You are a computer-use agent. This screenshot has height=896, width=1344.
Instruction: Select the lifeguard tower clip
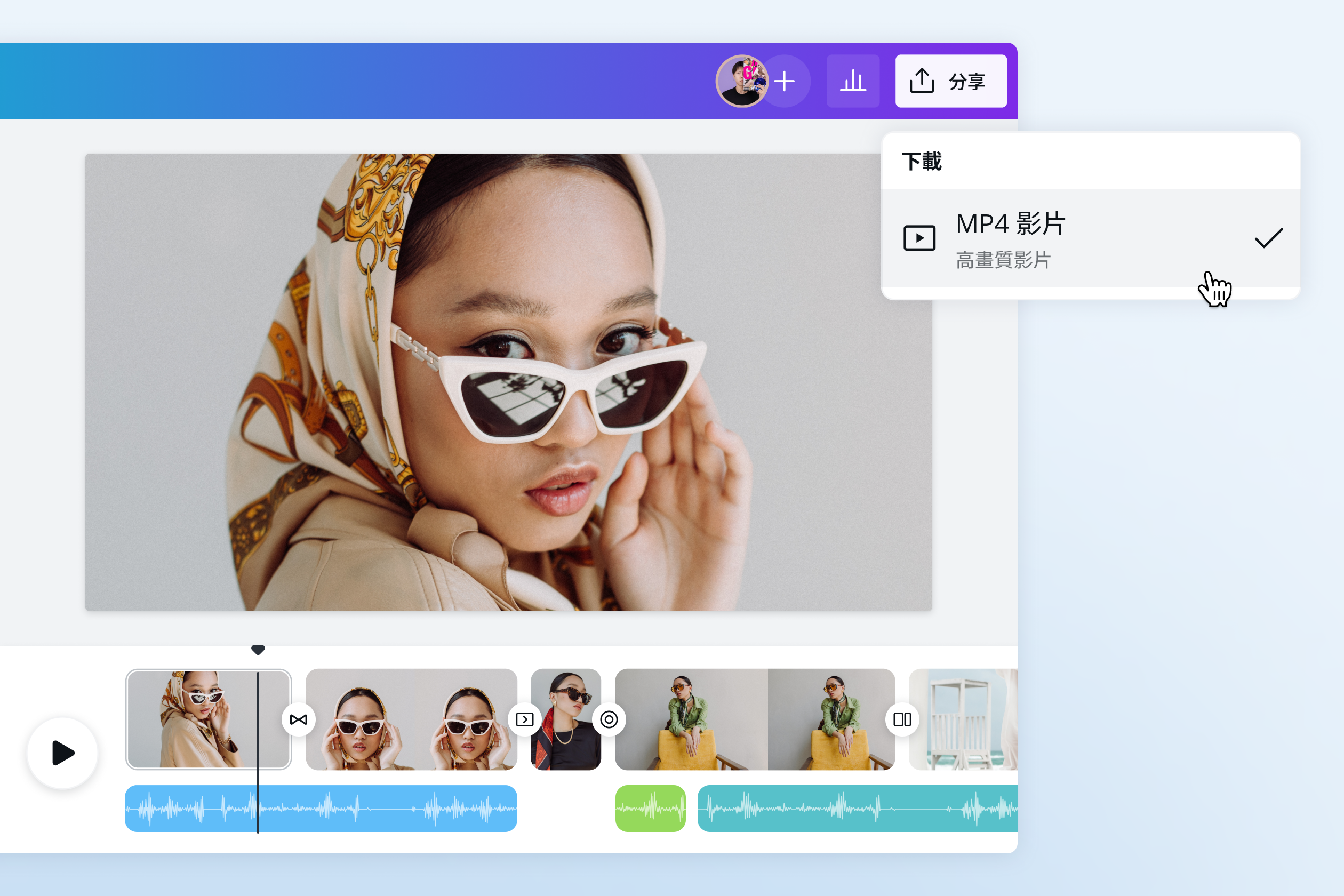click(963, 719)
